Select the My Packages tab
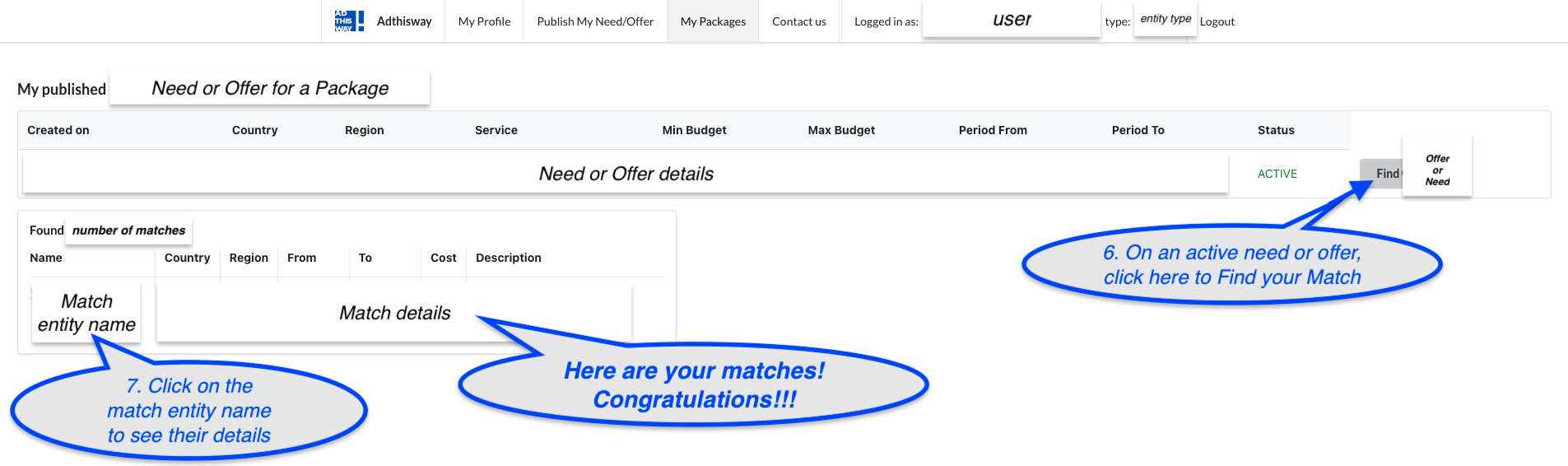The width and height of the screenshot is (1568, 466). pos(713,21)
